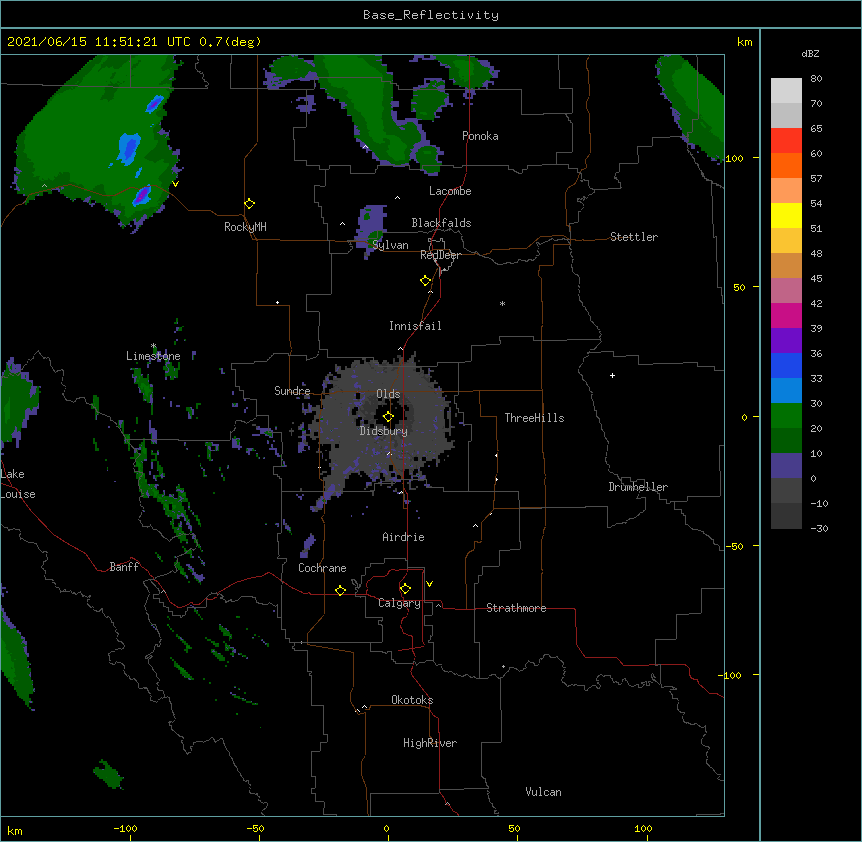The width and height of the screenshot is (862, 842).
Task: Click the Olds town label
Action: [388, 394]
